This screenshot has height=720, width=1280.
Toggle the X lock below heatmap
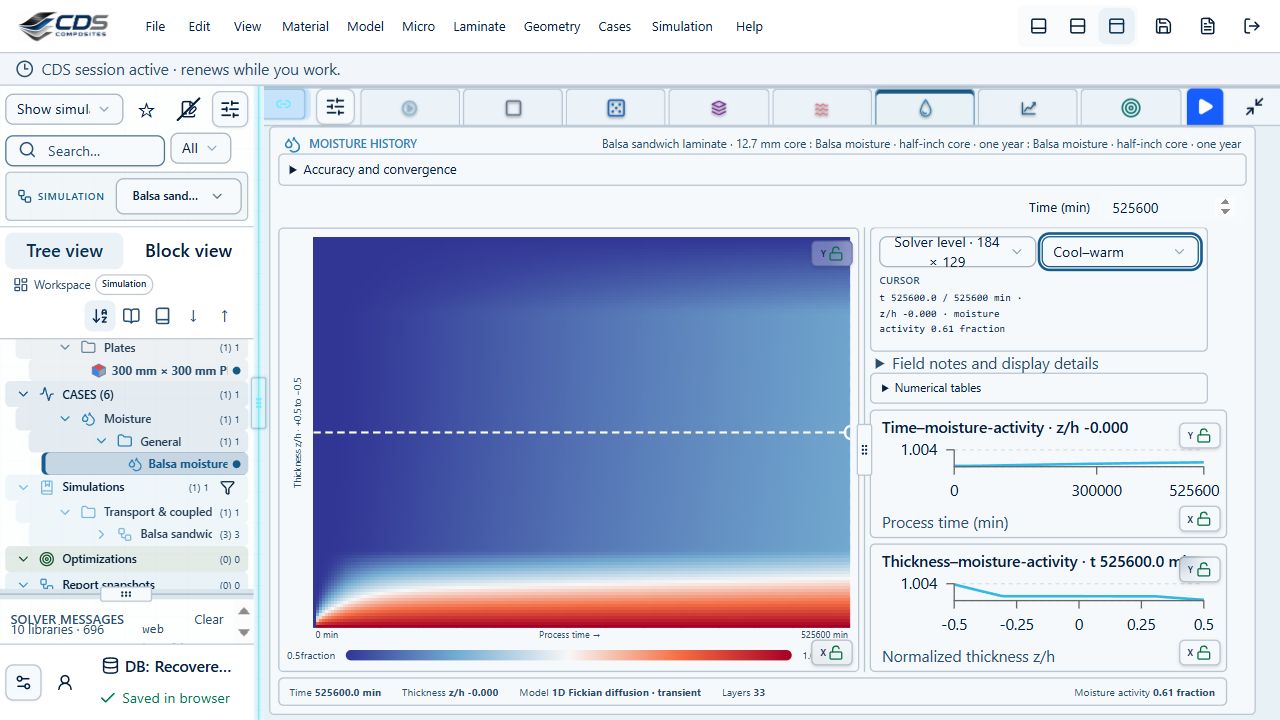tap(831, 653)
